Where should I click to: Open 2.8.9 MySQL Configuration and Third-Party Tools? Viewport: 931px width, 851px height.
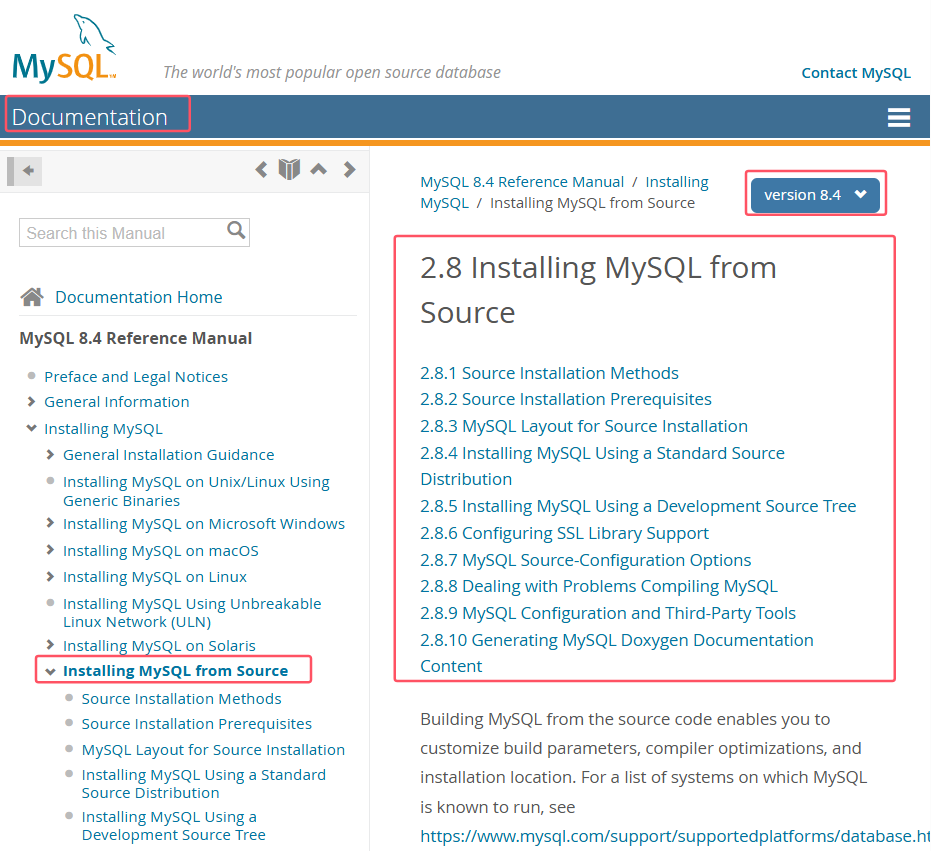point(608,613)
